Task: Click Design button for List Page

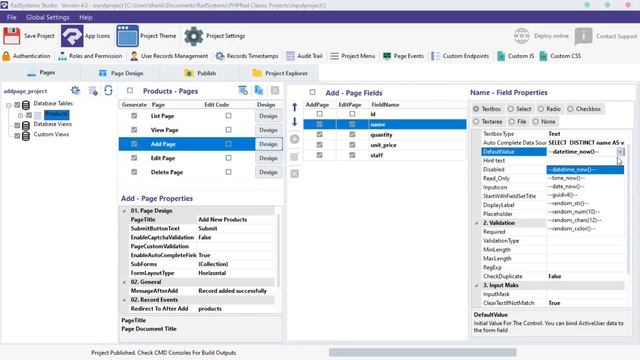Action: (268, 116)
